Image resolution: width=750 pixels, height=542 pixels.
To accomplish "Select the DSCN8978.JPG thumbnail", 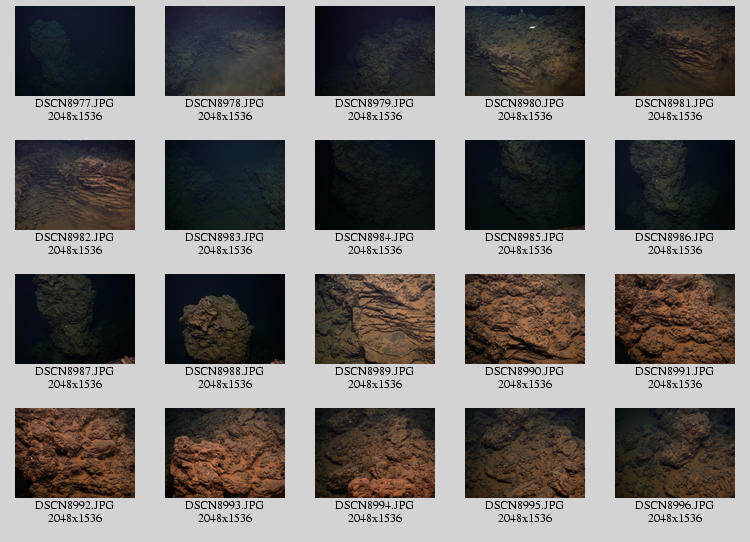I will coord(225,51).
